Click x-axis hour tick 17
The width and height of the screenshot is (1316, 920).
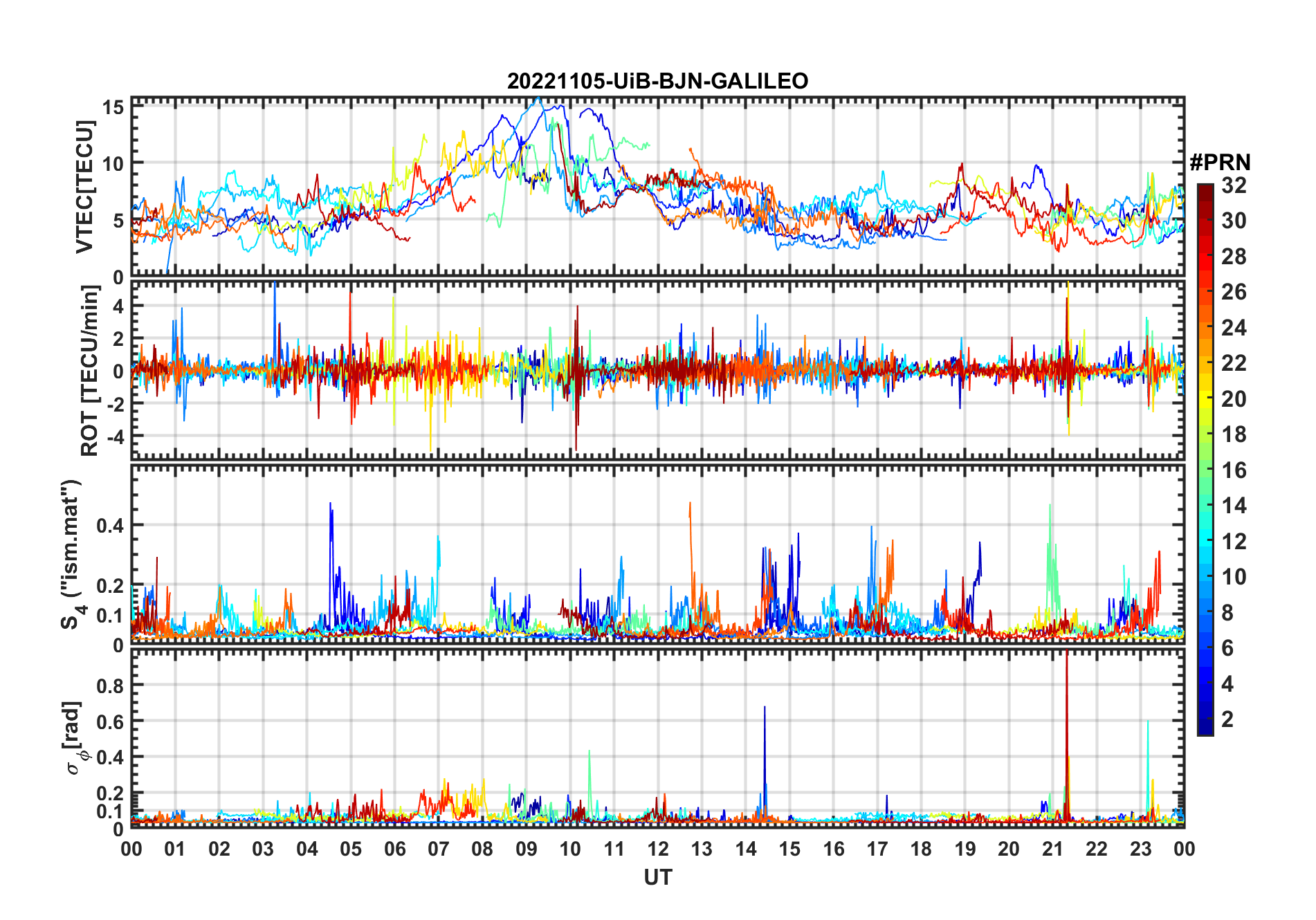point(877,849)
